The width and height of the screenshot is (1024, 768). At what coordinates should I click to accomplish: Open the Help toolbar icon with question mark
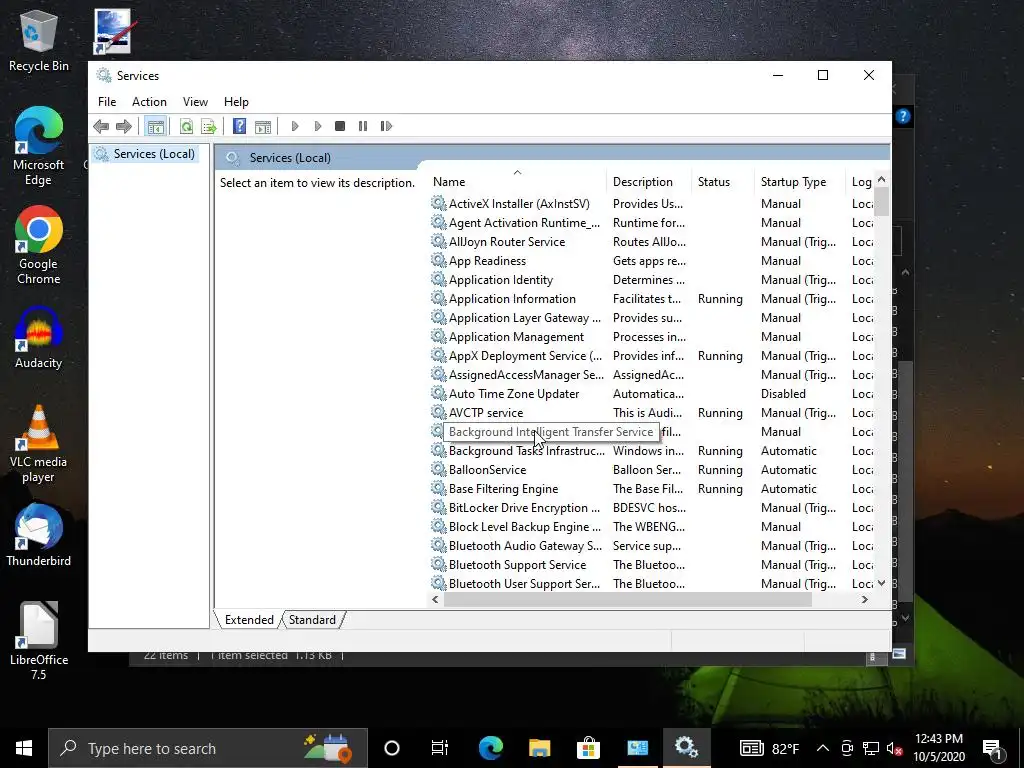point(240,126)
